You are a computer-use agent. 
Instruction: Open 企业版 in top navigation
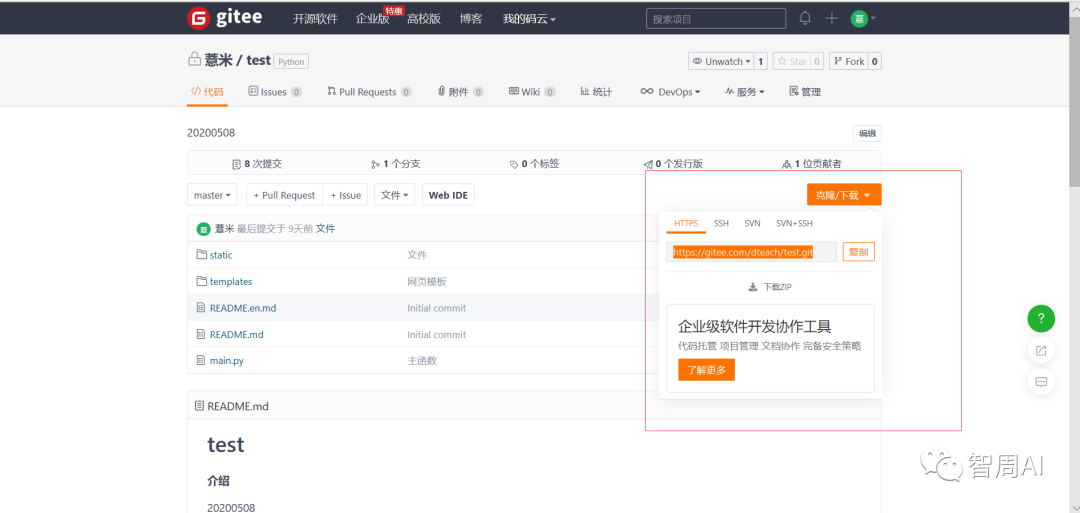click(373, 19)
